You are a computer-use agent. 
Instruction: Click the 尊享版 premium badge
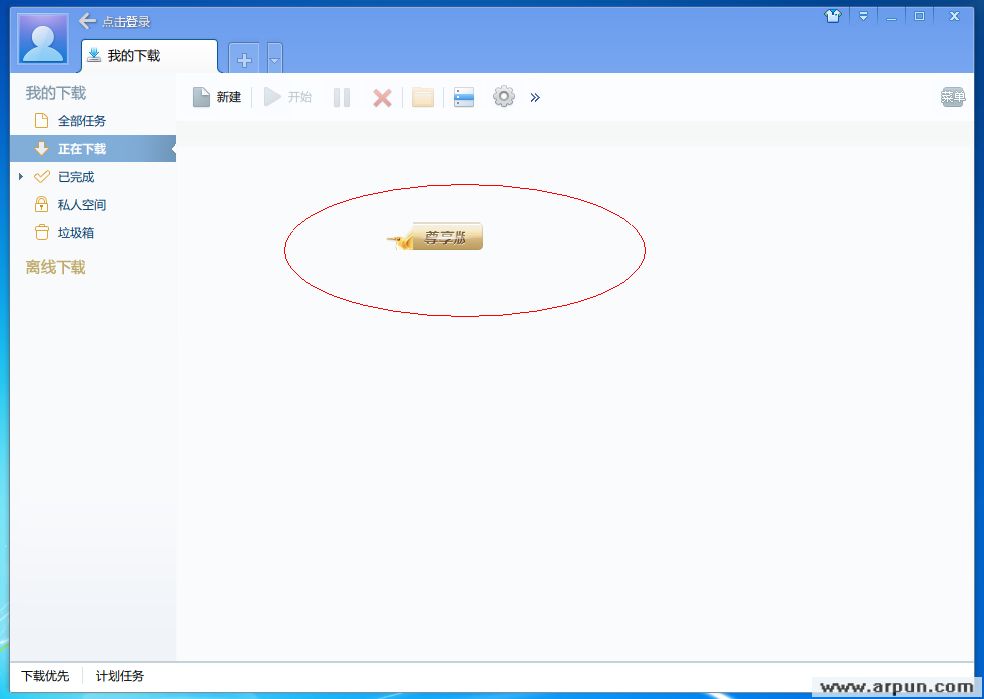[444, 237]
